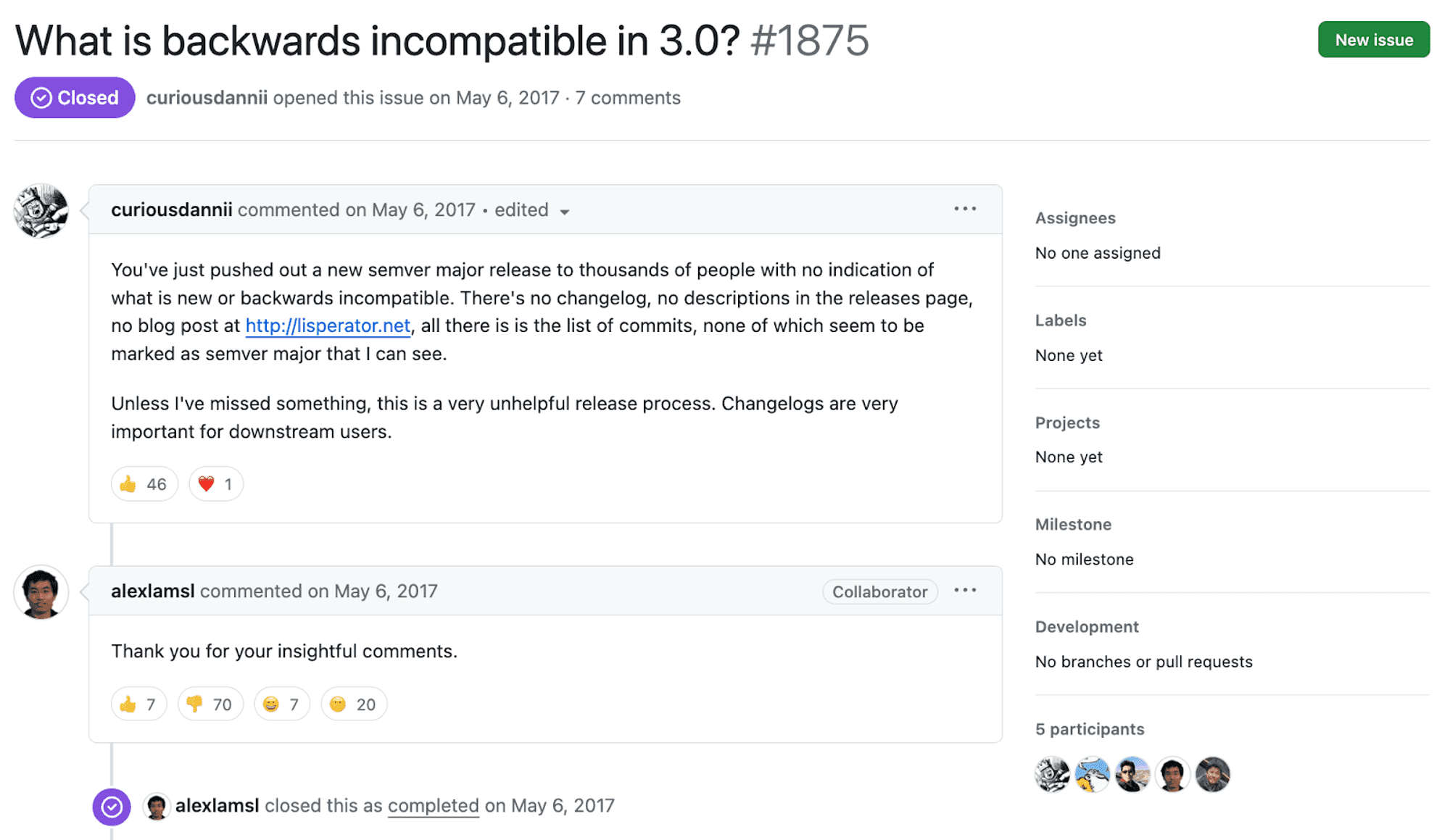Click curiousdannii's avatar beside first comment

coord(41,211)
